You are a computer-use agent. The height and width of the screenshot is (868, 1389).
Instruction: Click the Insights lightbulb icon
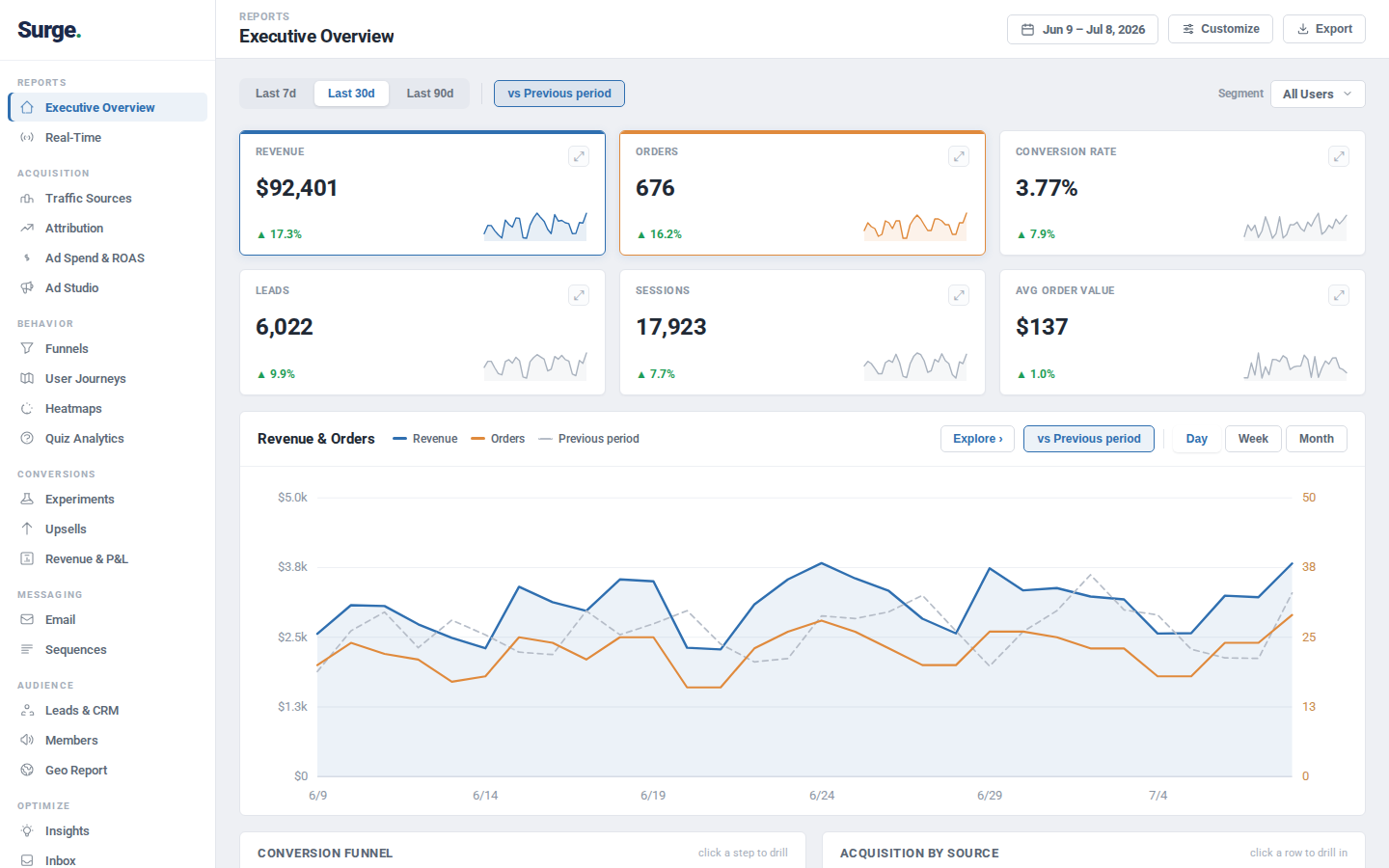coord(27,831)
